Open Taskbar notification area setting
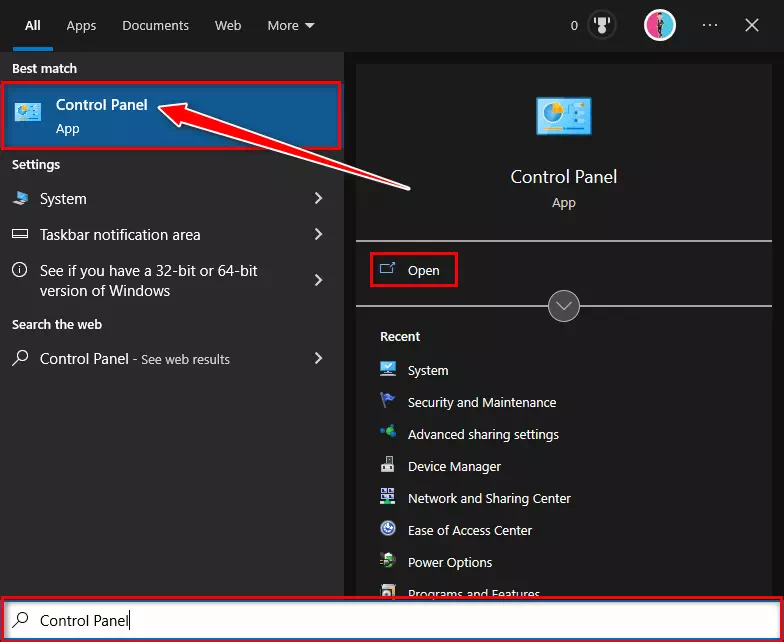 (x=172, y=234)
